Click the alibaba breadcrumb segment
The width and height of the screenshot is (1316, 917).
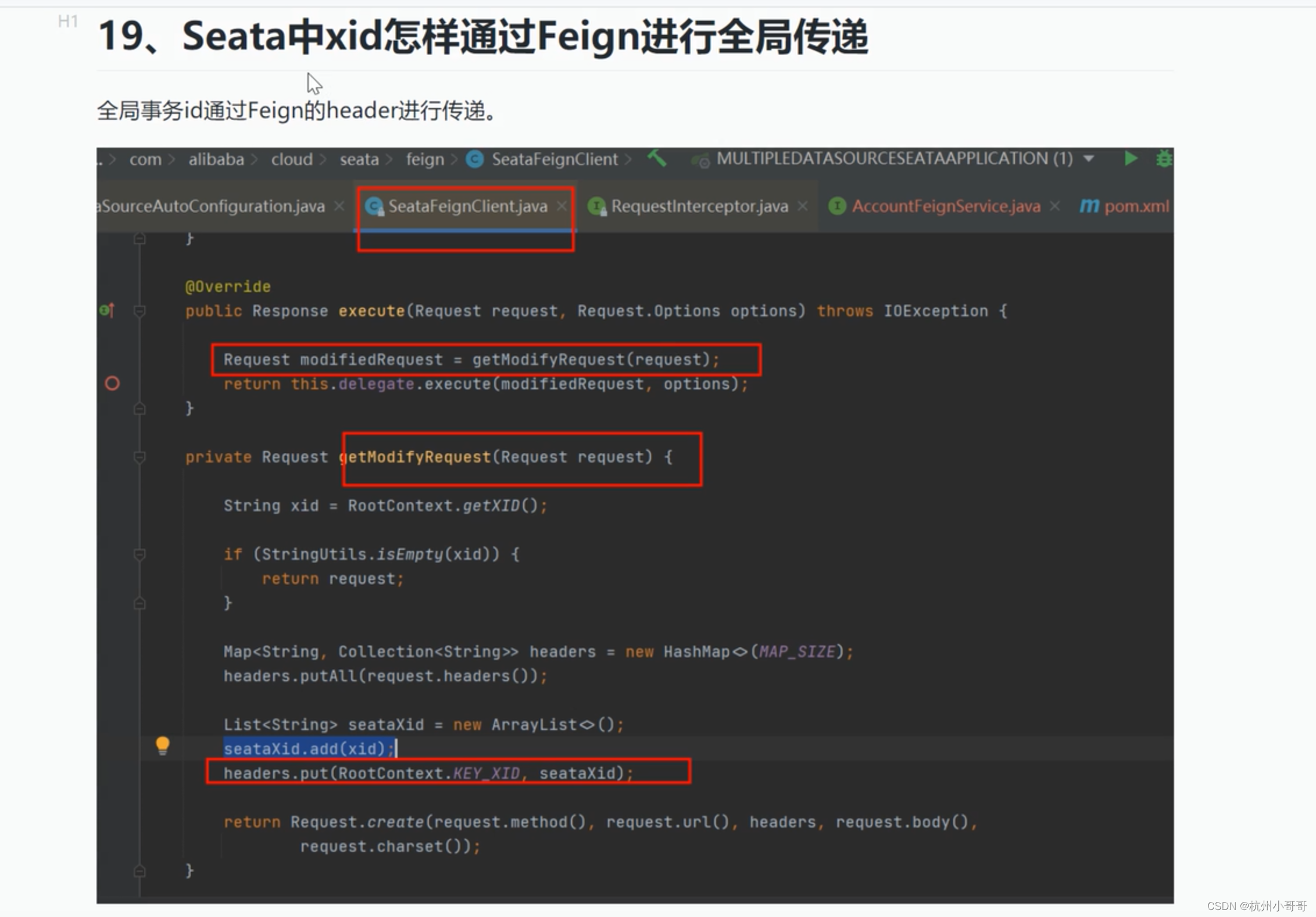[216, 159]
